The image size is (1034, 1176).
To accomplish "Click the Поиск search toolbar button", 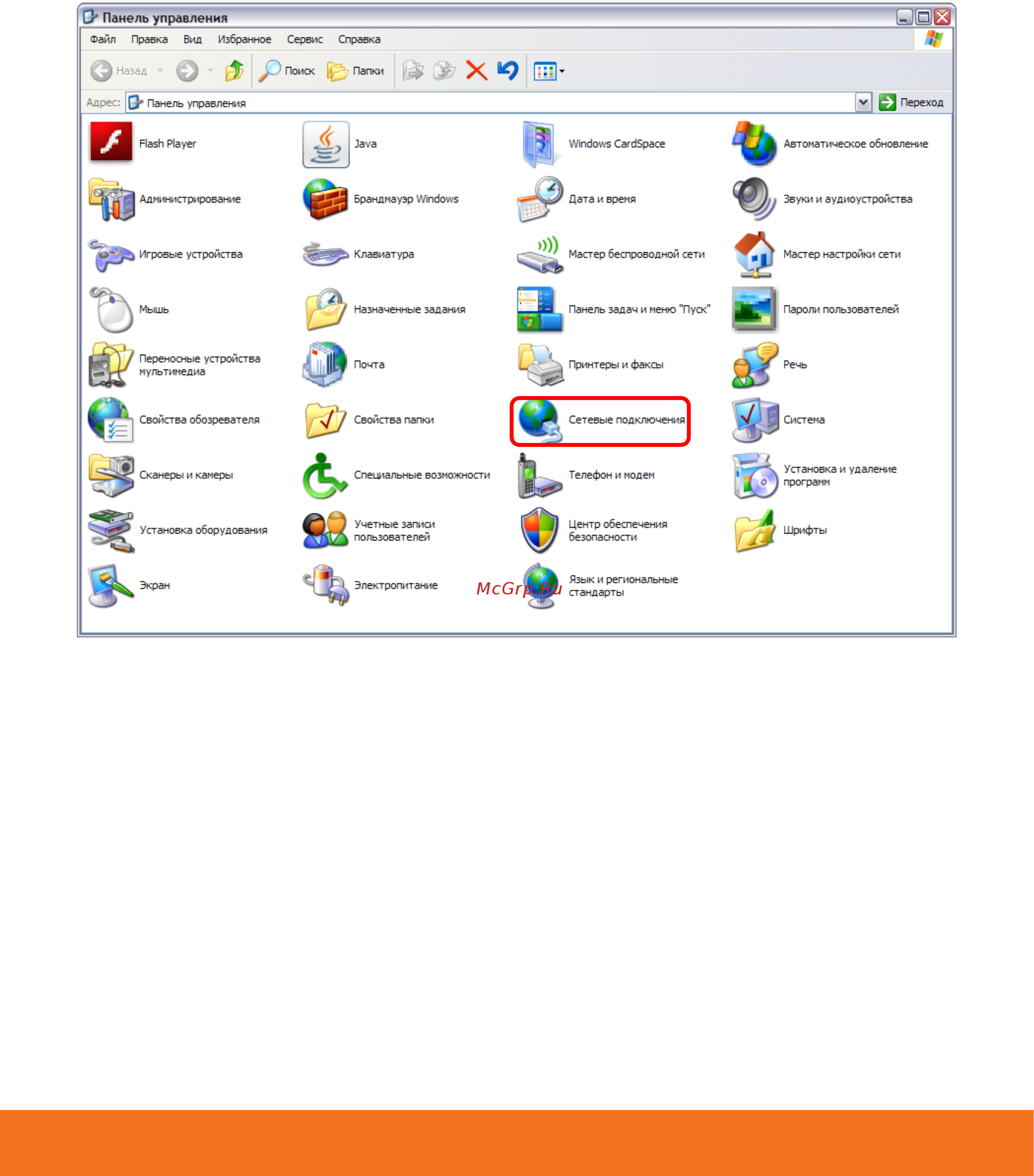I will [287, 71].
